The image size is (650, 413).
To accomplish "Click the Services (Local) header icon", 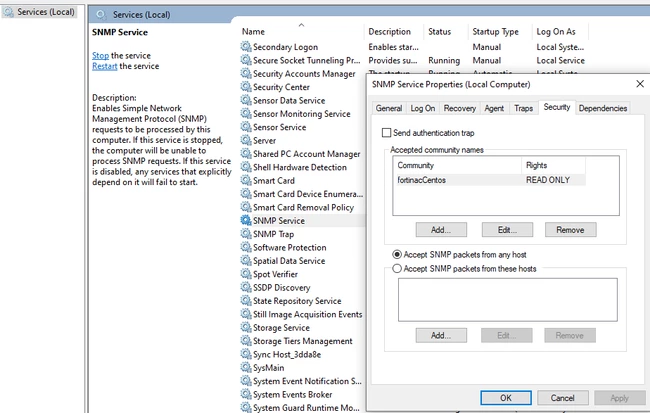I will tap(101, 15).
